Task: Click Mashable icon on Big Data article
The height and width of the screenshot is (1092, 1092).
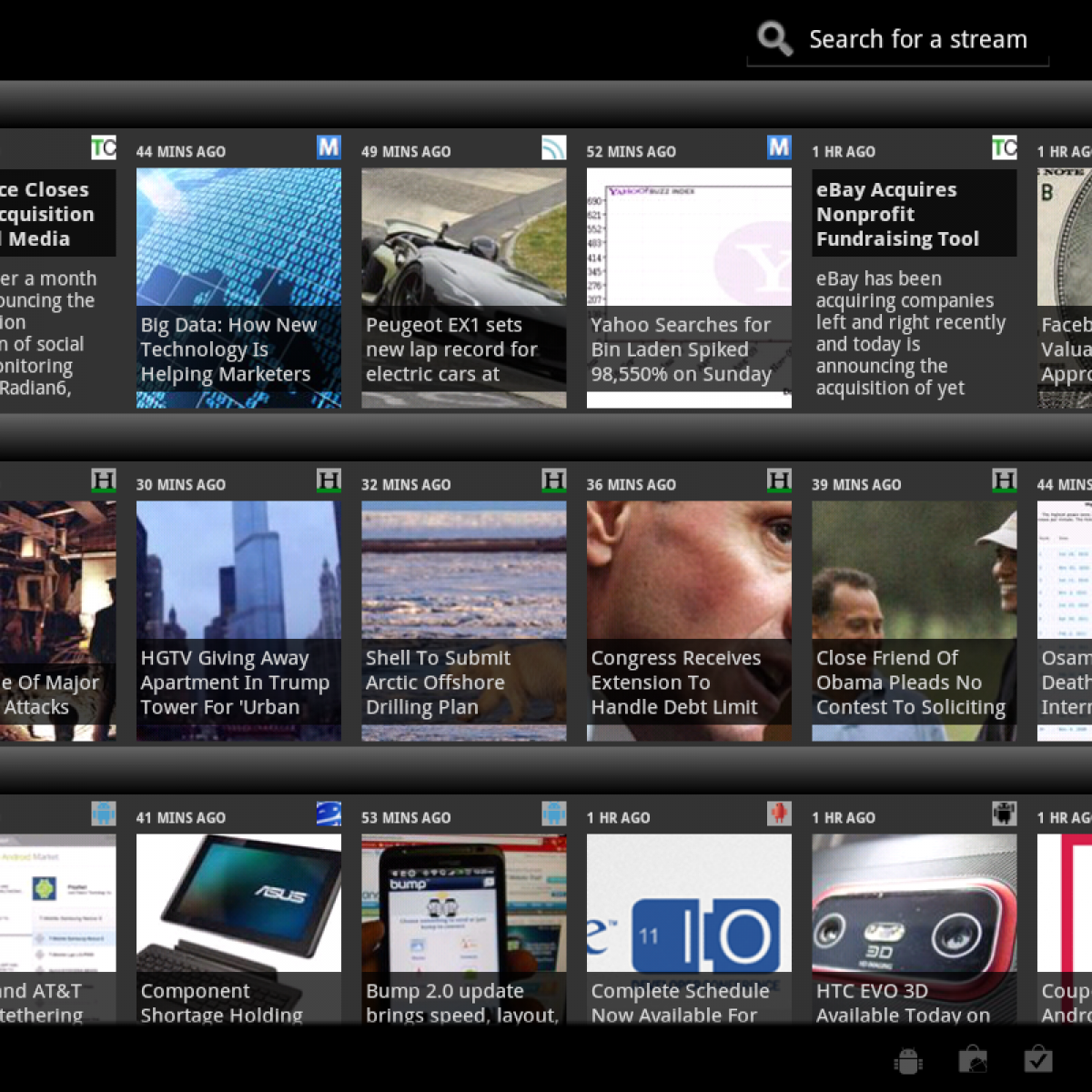Action: pos(329,147)
